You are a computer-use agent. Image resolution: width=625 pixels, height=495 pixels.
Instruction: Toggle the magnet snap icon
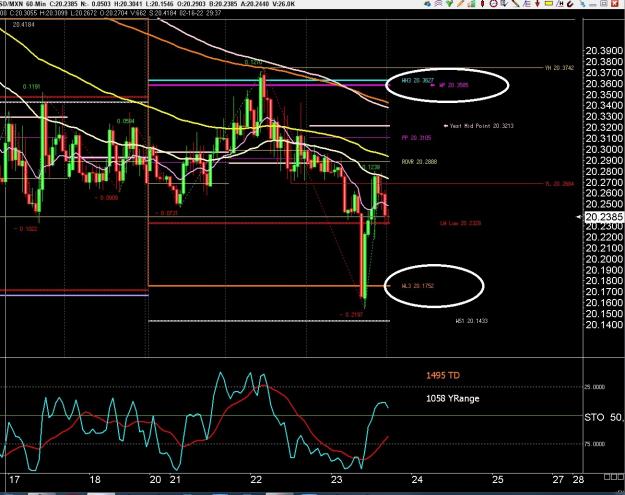point(570,4)
